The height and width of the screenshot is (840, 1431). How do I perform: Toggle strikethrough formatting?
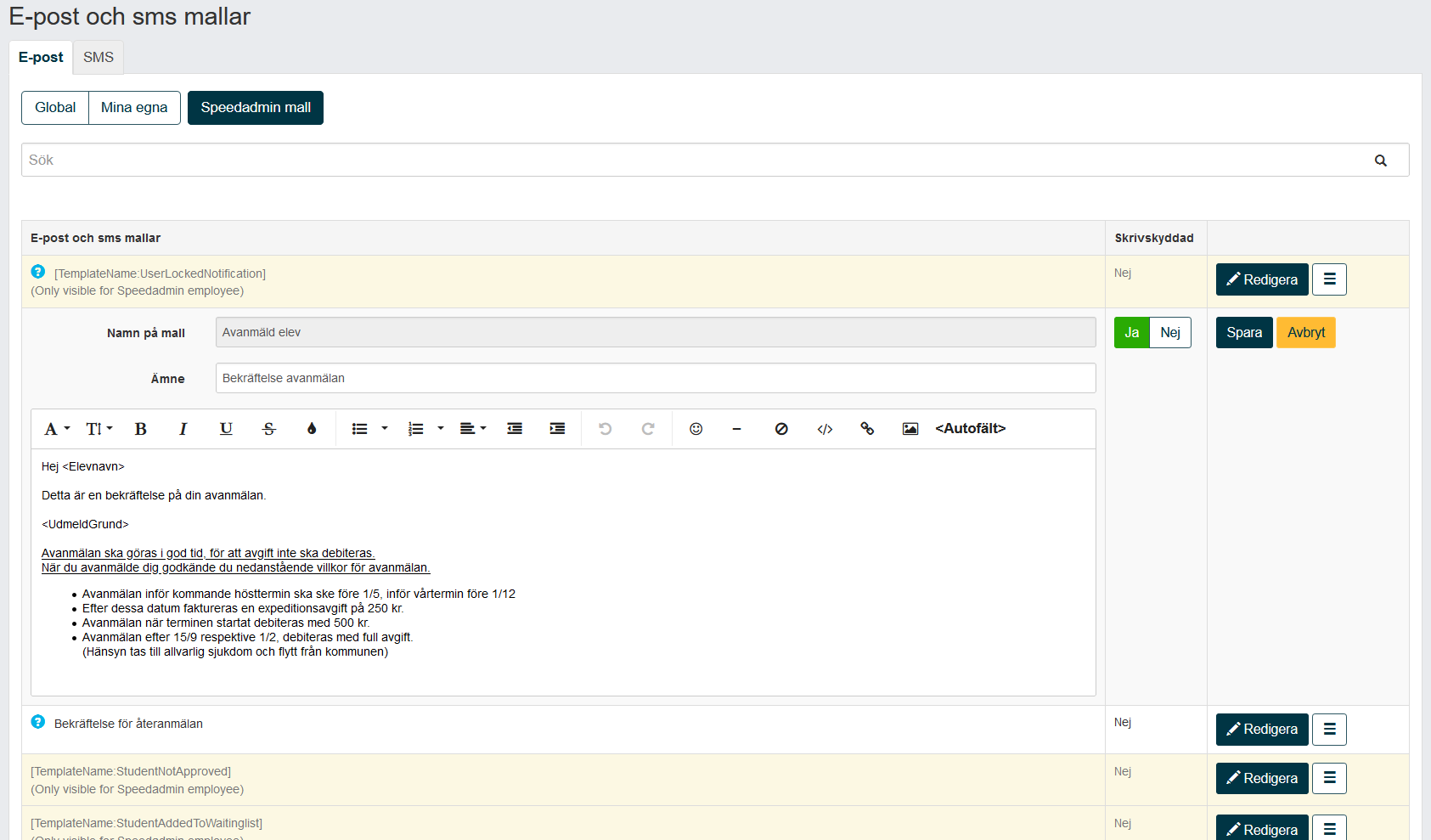pos(269,429)
